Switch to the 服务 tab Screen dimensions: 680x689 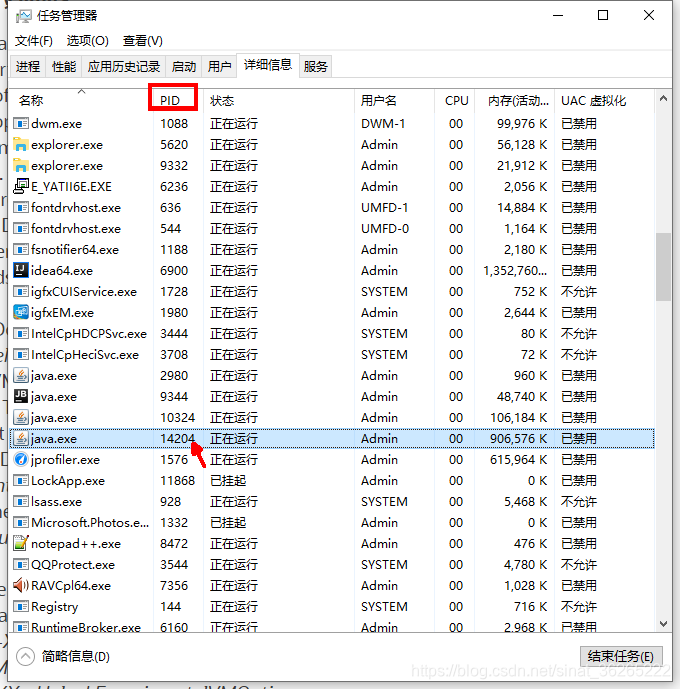pyautogui.click(x=315, y=66)
